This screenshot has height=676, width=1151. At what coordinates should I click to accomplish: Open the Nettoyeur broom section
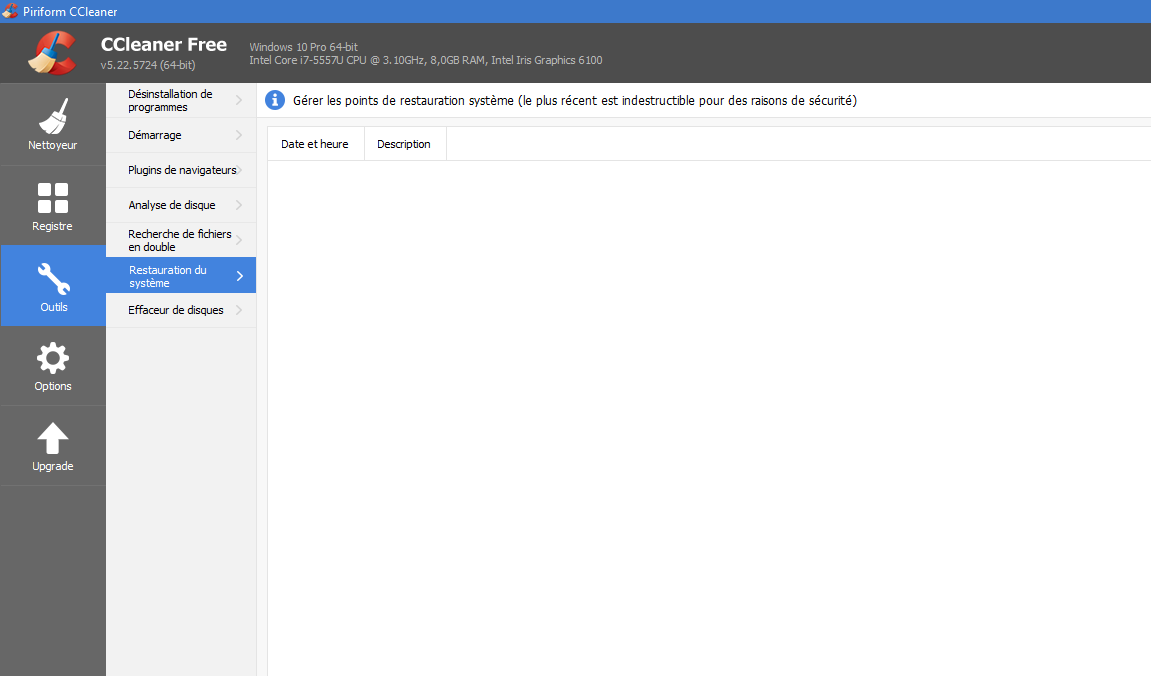(x=53, y=124)
